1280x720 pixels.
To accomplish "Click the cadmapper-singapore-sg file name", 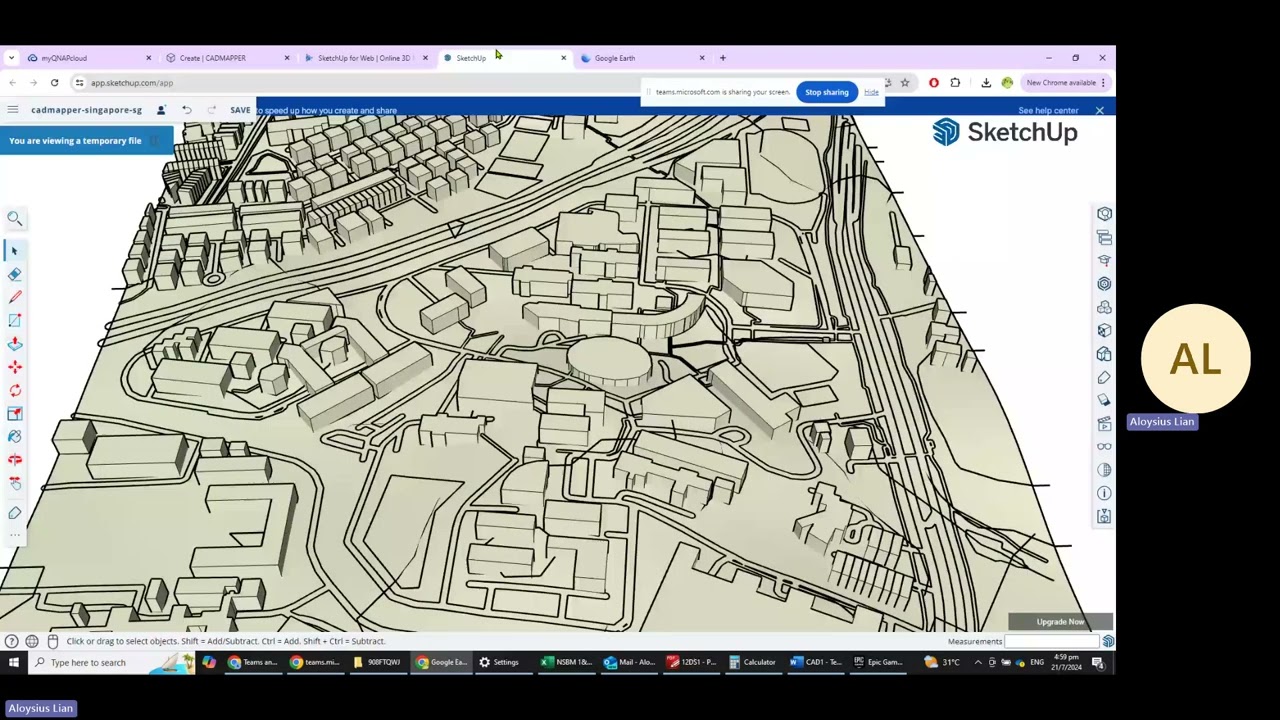I will [x=86, y=110].
